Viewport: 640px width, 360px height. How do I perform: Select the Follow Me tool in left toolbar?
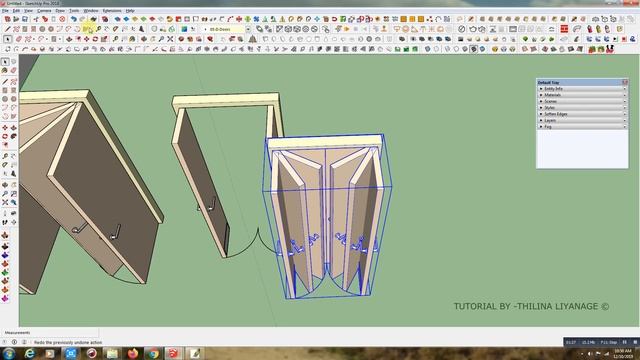13,136
